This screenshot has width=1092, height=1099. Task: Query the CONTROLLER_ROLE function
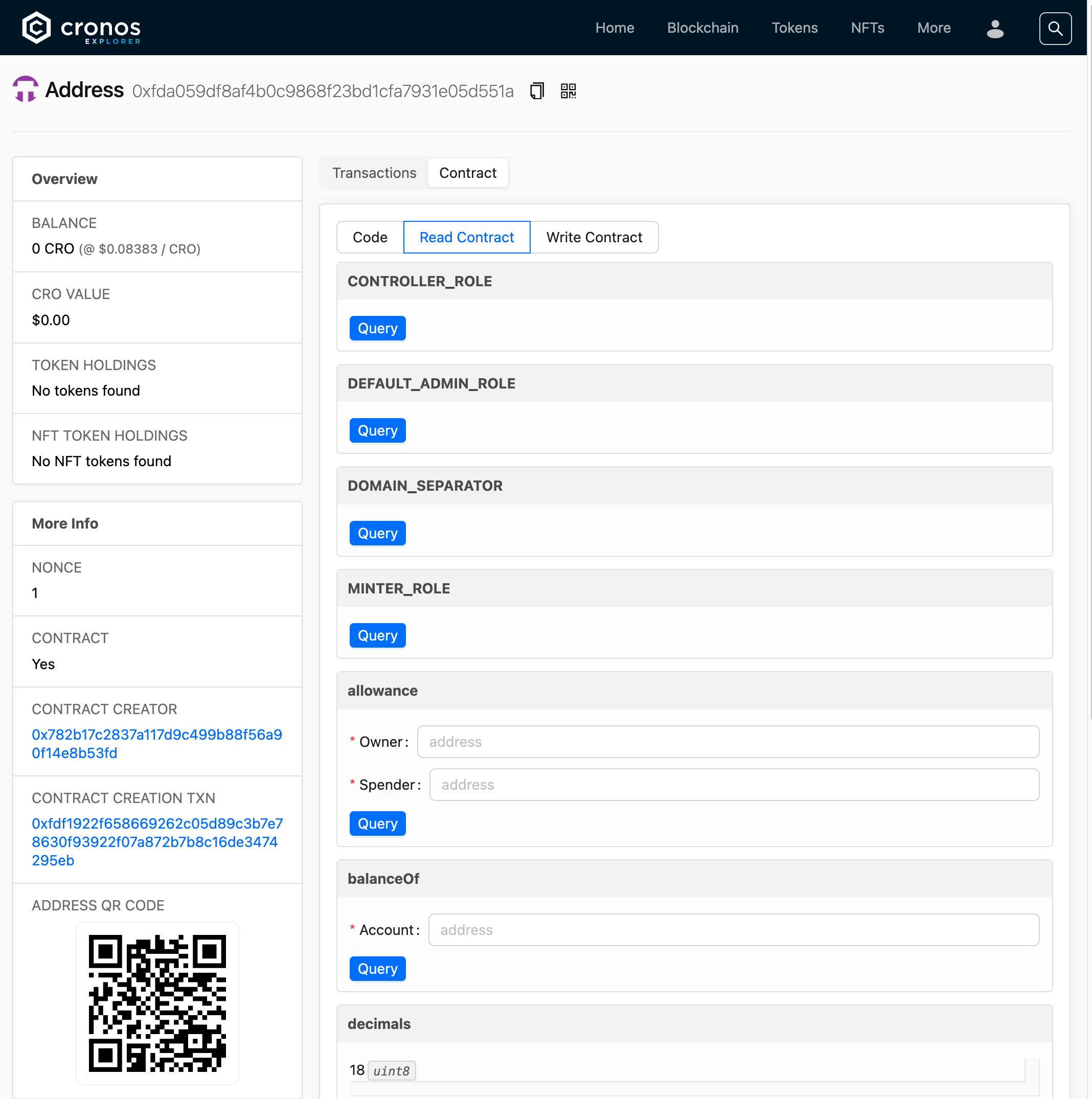(x=377, y=328)
